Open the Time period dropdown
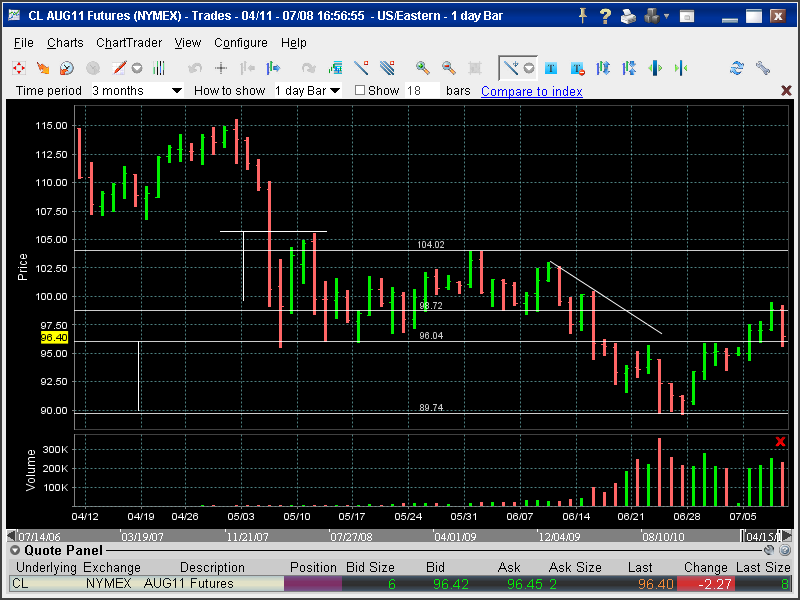The width and height of the screenshot is (800, 600). [x=137, y=91]
